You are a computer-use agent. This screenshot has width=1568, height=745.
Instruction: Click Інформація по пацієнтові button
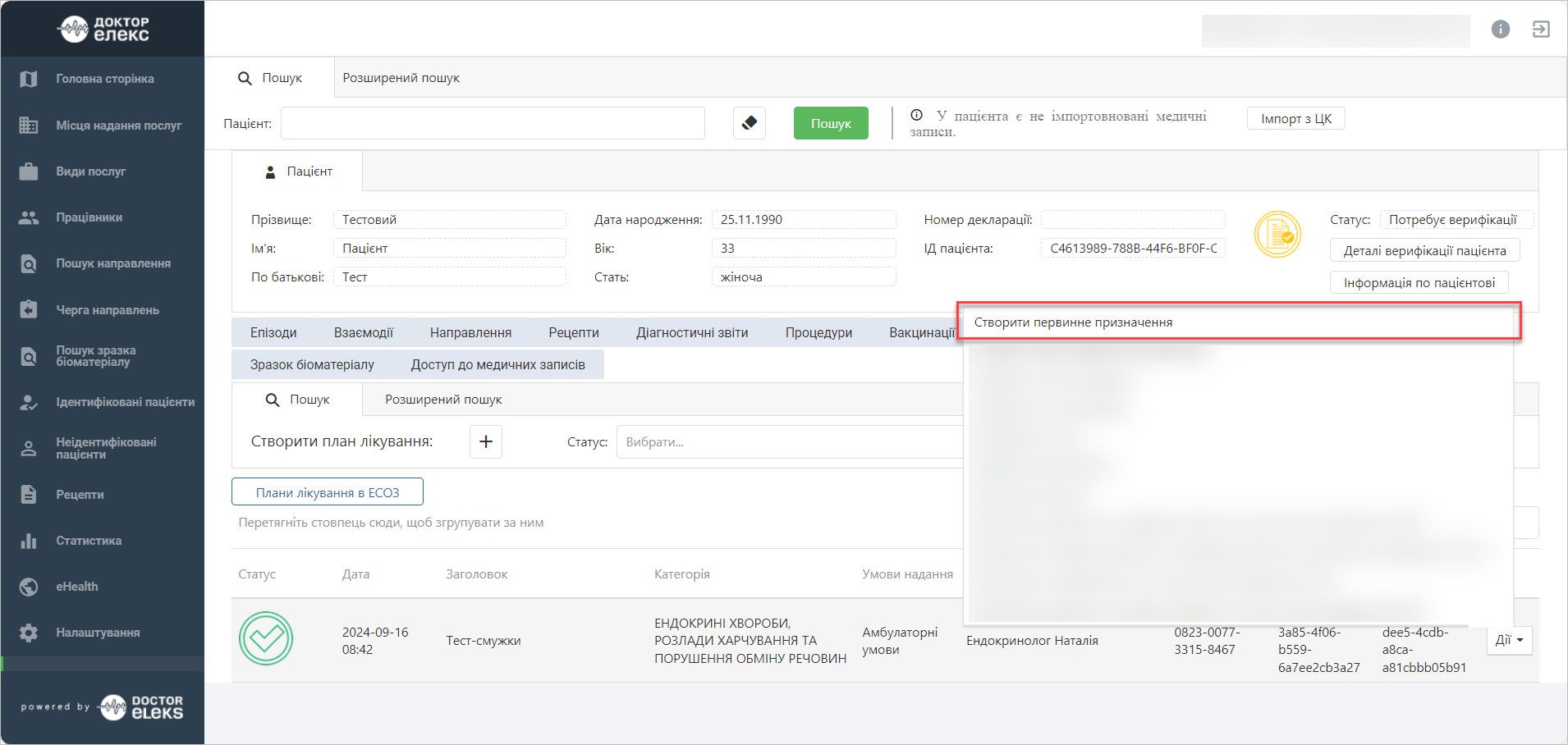click(1419, 282)
